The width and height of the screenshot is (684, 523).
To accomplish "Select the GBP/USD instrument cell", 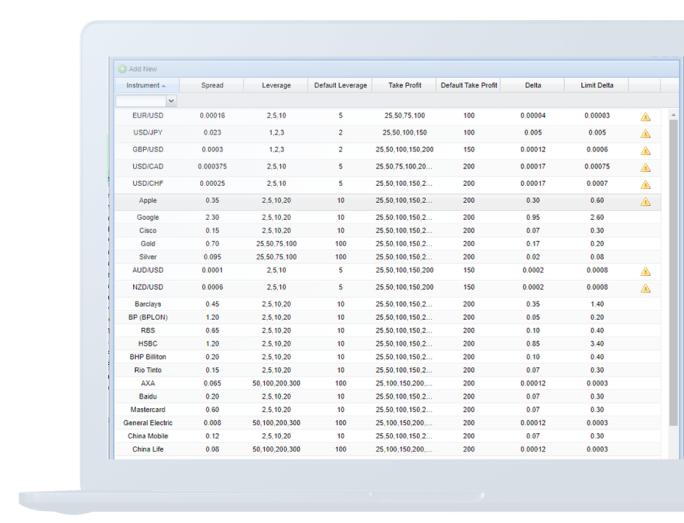I will 147,150.
